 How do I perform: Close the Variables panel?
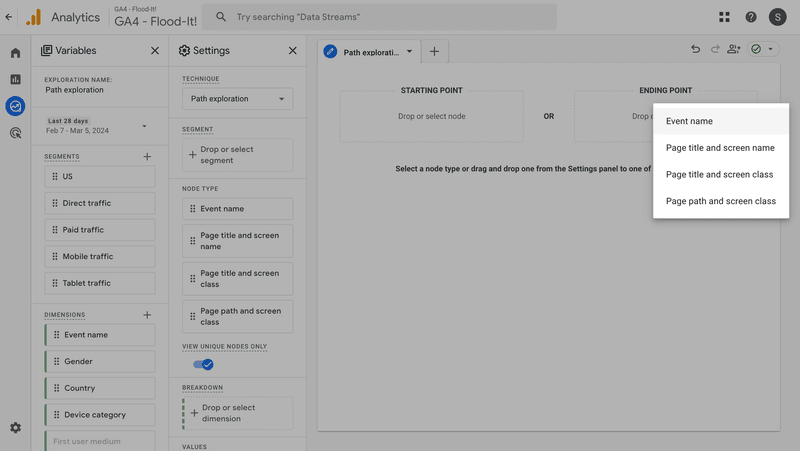coord(155,51)
